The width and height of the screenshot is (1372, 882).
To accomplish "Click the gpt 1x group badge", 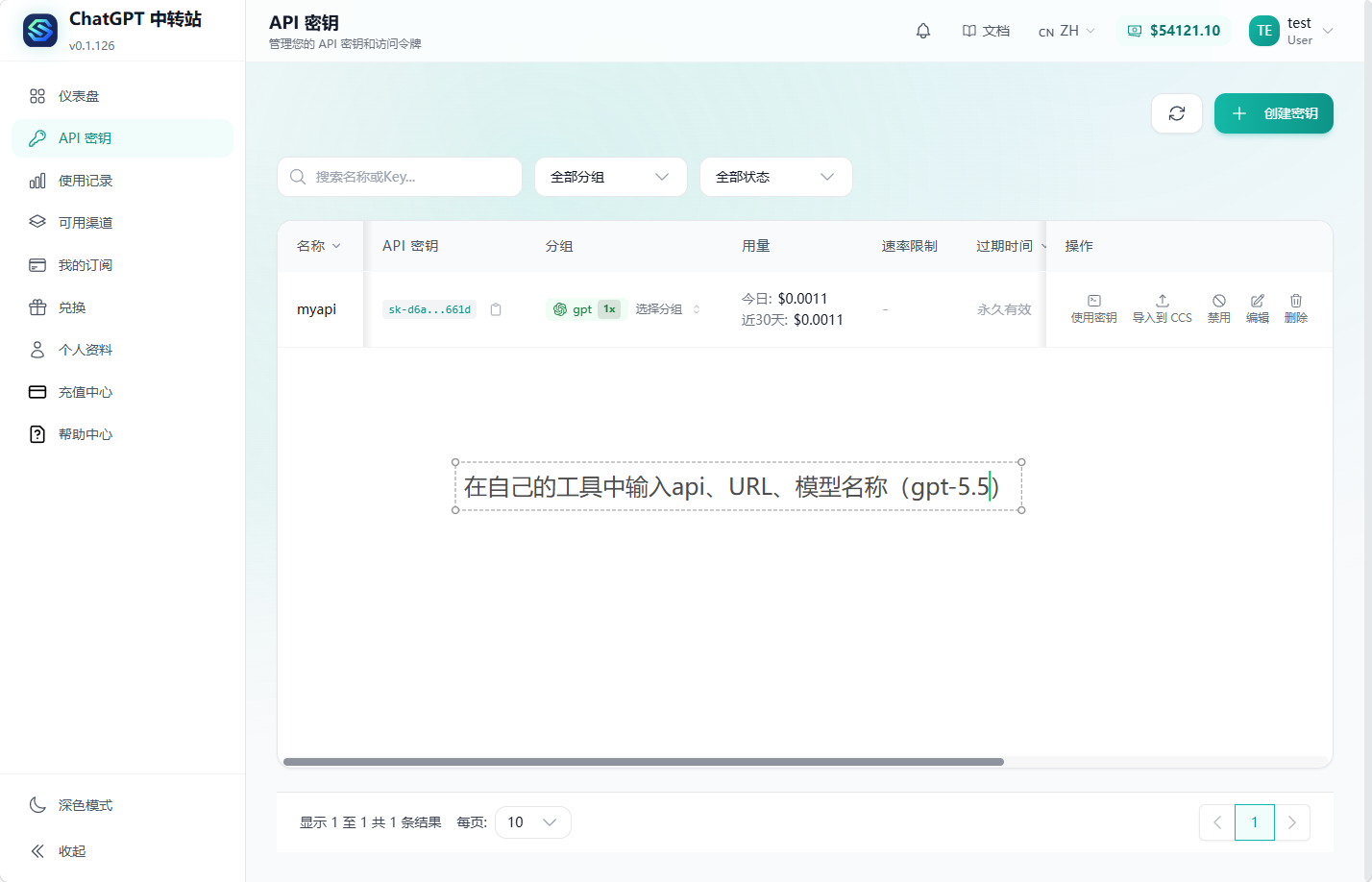I will click(586, 309).
